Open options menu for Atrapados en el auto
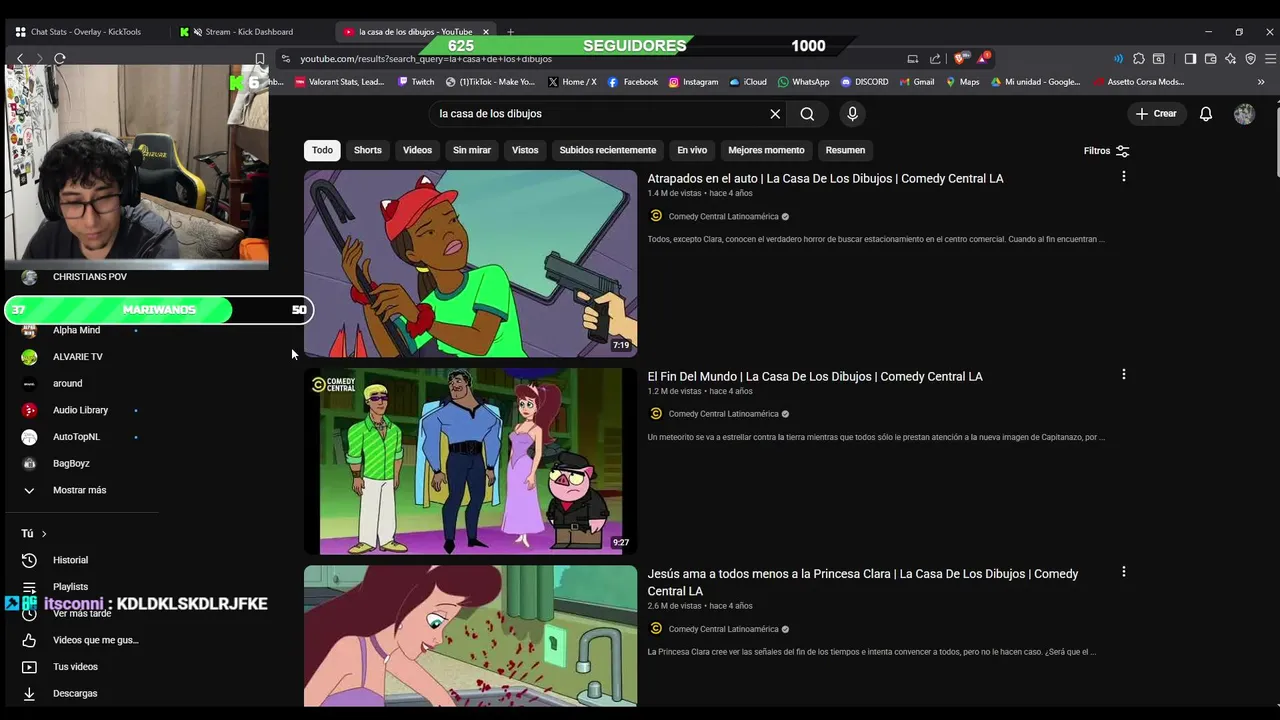This screenshot has height=720, width=1280. (x=1123, y=176)
